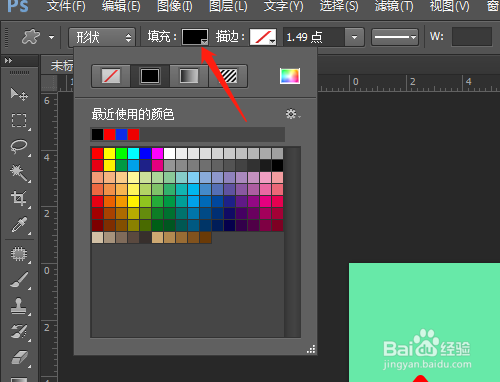
Task: Select the Lasso tool
Action: point(19,146)
